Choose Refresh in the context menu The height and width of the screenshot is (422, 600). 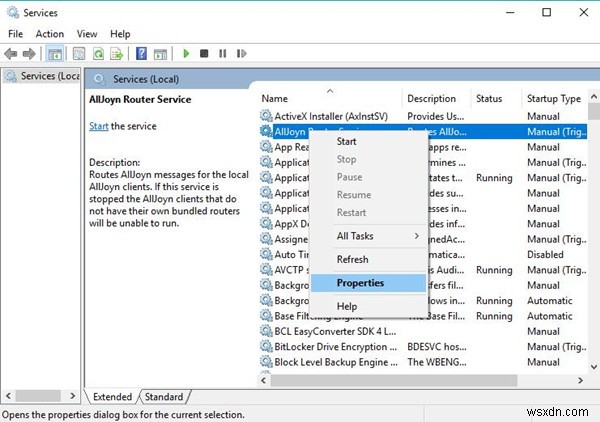point(368,259)
